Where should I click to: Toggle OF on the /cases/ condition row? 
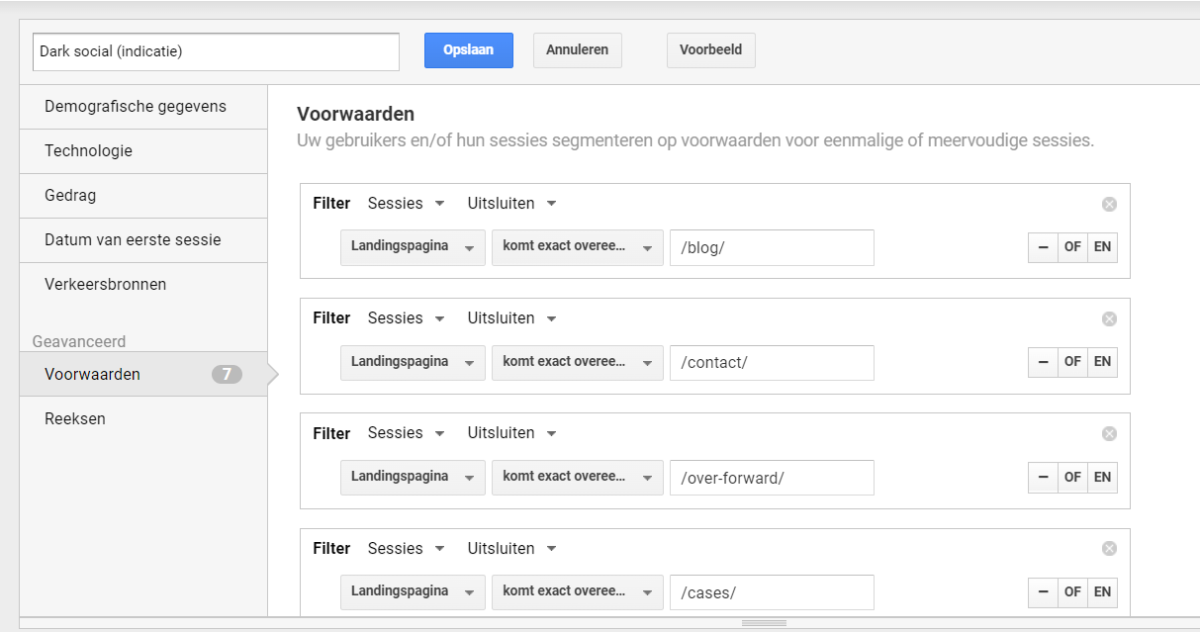coord(1072,592)
